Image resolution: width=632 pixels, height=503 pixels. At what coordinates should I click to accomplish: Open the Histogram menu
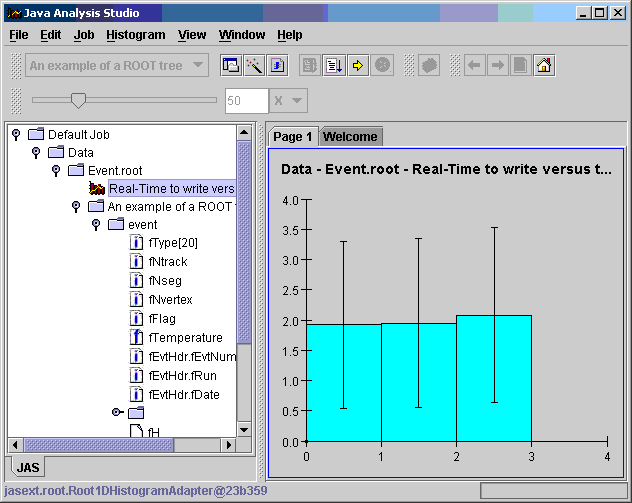(135, 35)
